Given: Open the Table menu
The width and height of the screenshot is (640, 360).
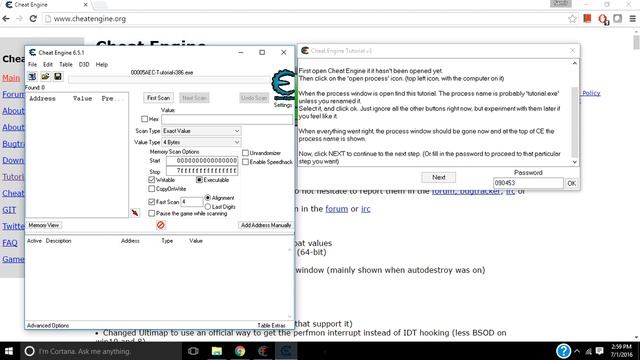Looking at the screenshot, I should pos(66,64).
